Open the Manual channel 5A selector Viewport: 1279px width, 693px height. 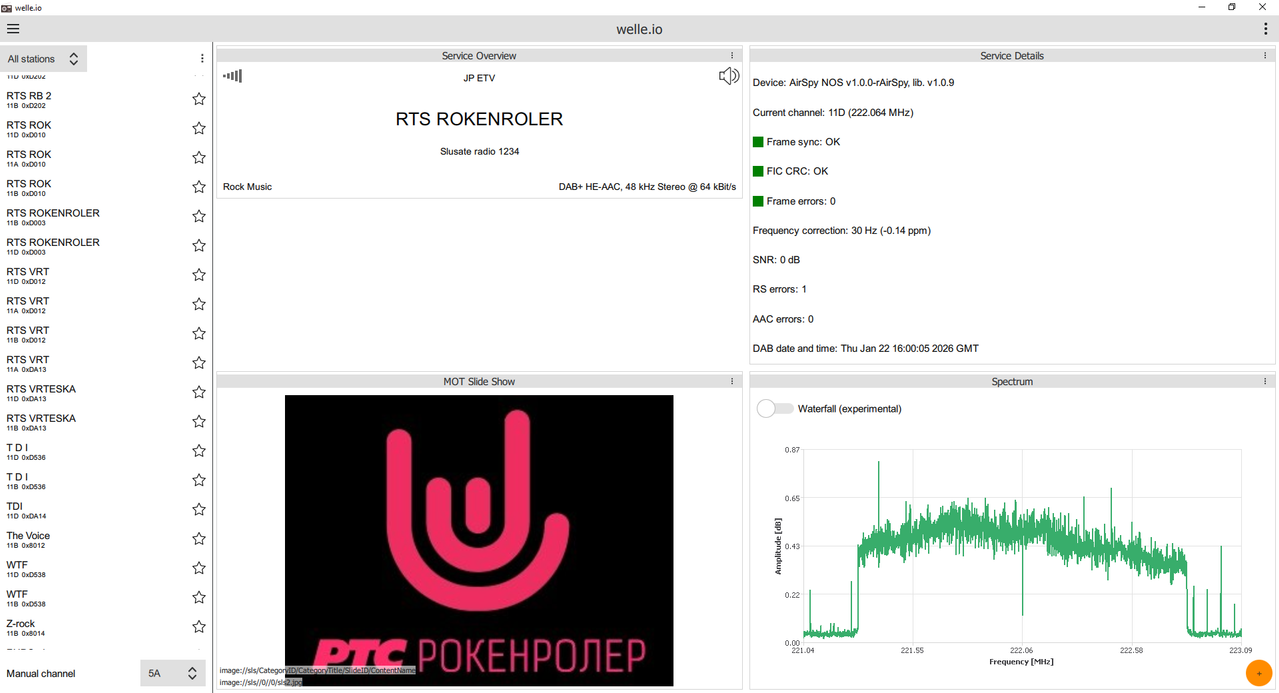(173, 674)
